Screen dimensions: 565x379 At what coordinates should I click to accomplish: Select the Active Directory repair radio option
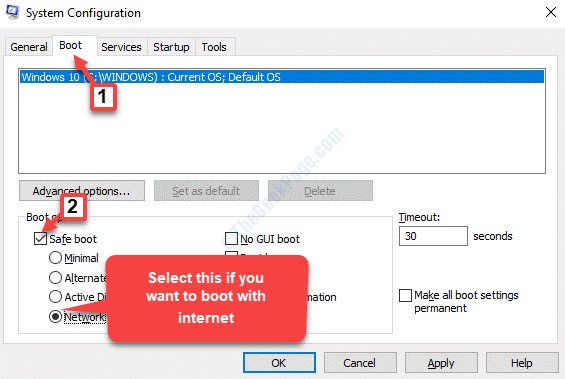point(55,296)
